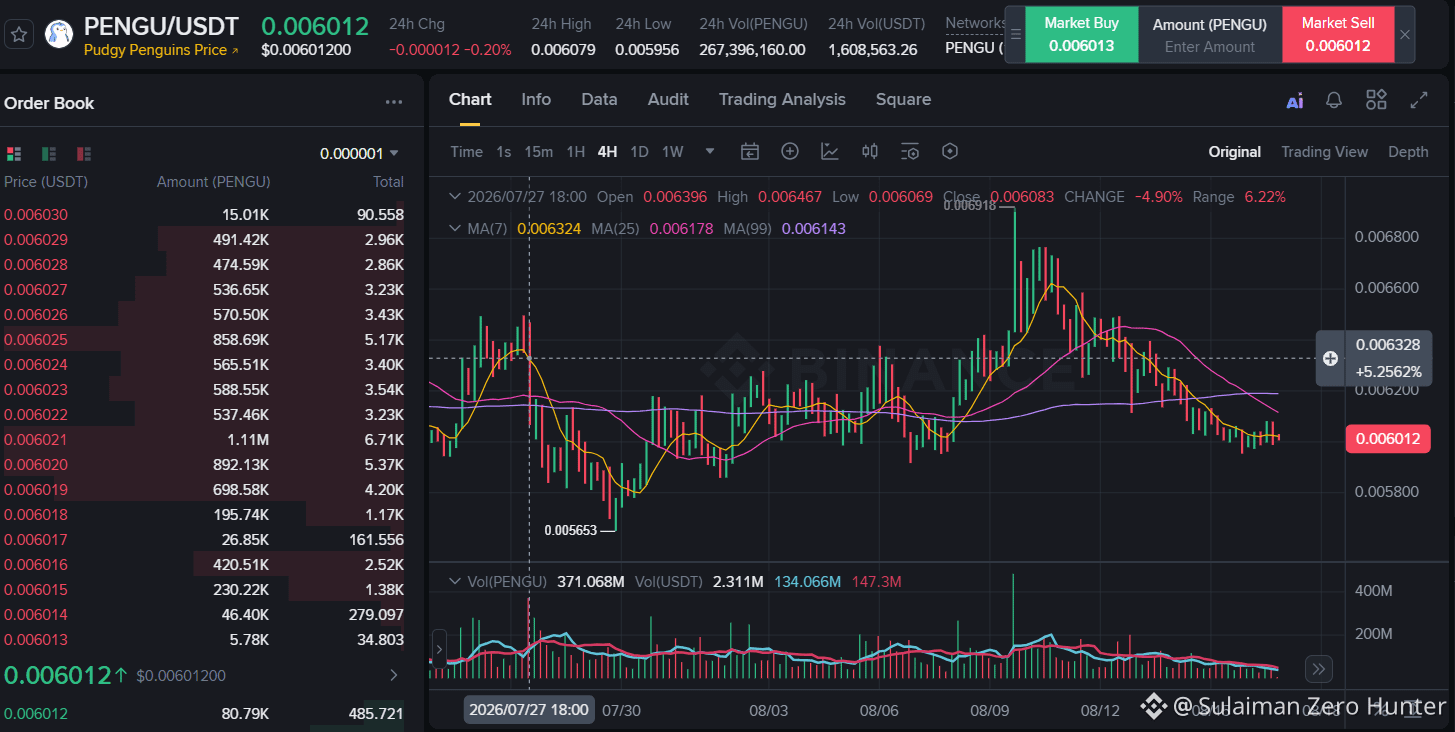Click the Networks label in the header
This screenshot has width=1455, height=732.
tap(976, 23)
